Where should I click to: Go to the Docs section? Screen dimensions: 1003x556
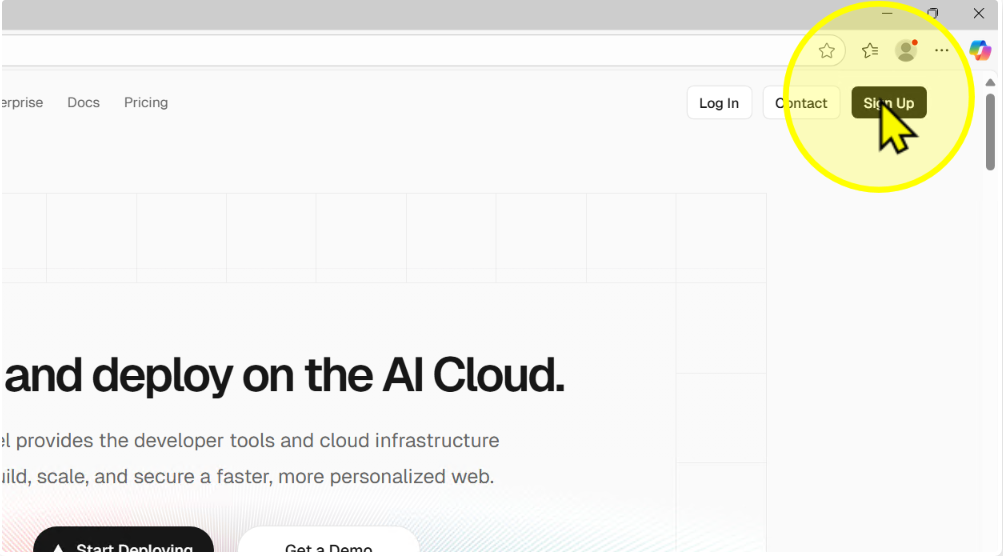pos(83,102)
